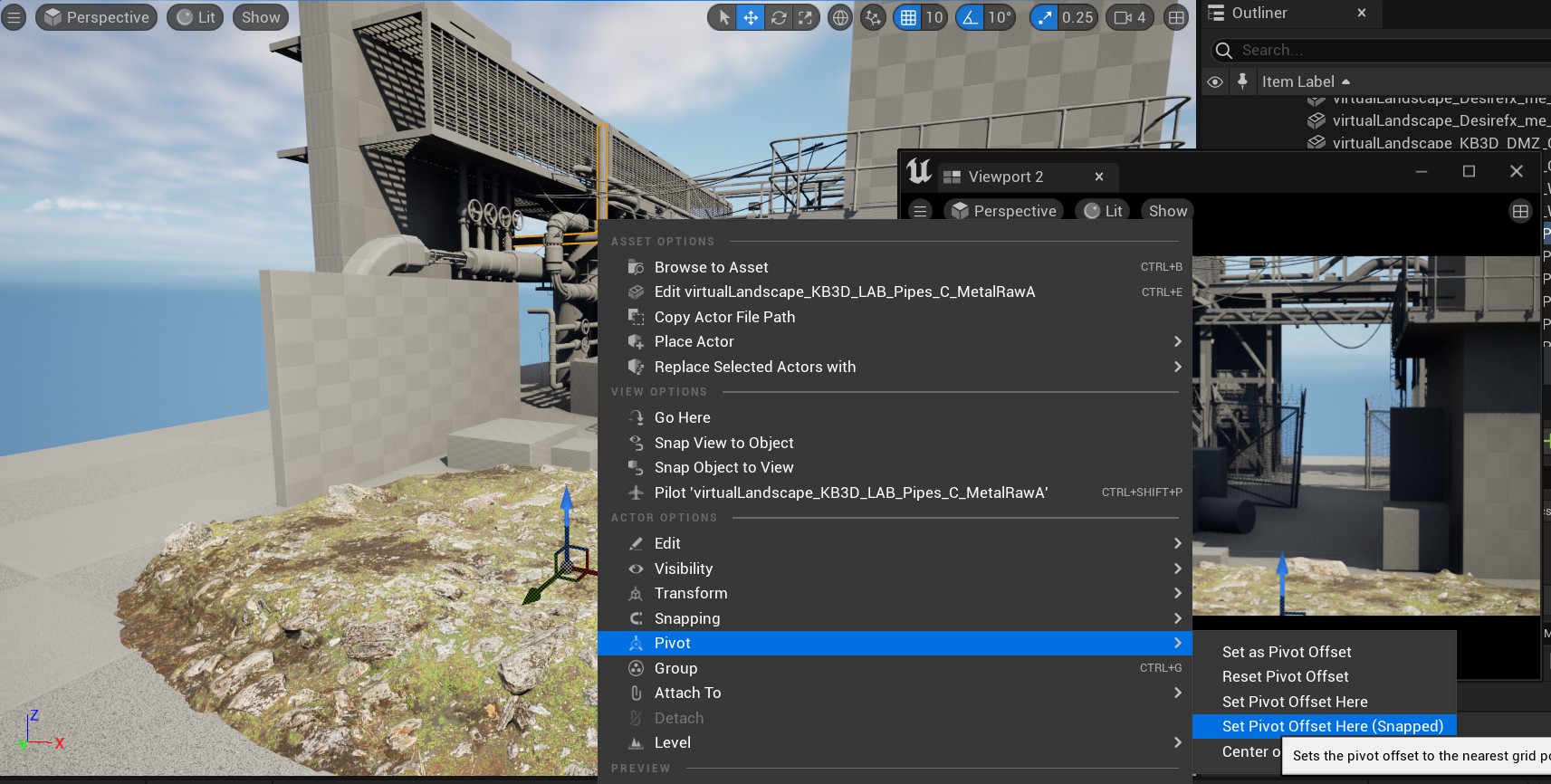Click Reset Pivot Offset

click(1285, 676)
